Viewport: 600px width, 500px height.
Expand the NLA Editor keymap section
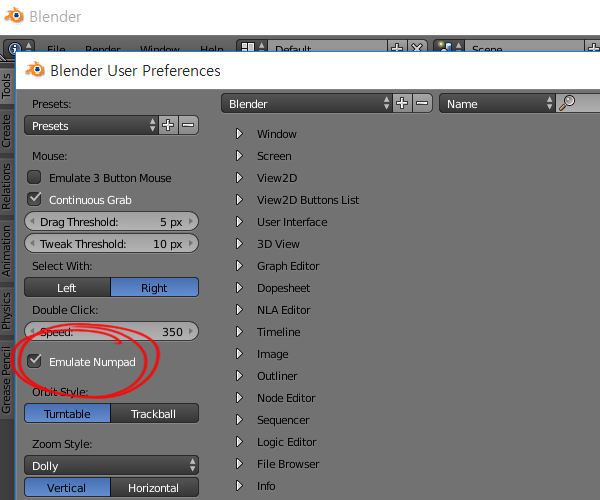[240, 309]
